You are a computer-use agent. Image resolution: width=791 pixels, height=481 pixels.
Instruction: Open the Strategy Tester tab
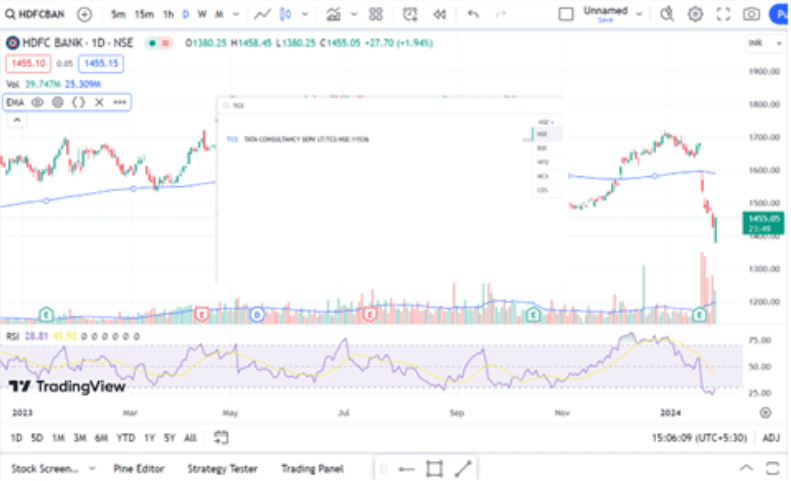coord(222,469)
